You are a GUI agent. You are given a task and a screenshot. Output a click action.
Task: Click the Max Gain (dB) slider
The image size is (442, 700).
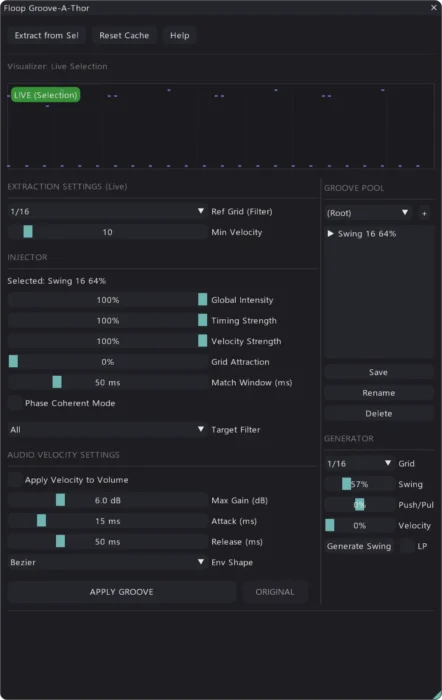(107, 500)
